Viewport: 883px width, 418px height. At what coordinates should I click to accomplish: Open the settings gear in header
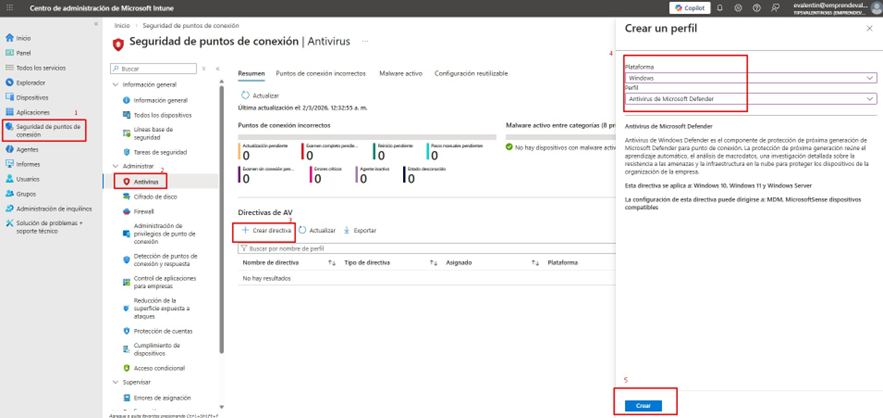[738, 8]
